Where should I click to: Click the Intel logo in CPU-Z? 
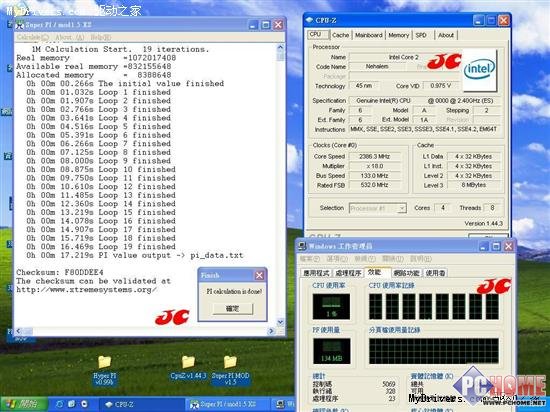click(479, 70)
